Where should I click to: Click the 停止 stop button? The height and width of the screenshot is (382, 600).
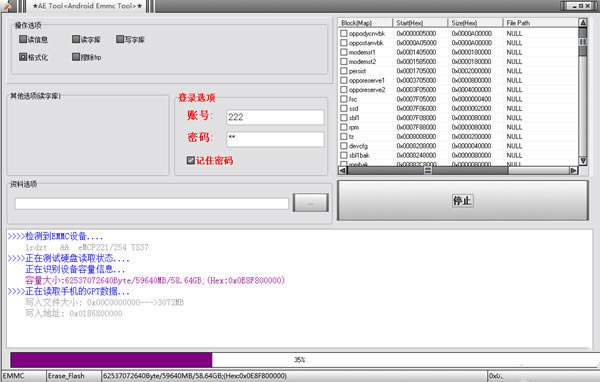462,201
